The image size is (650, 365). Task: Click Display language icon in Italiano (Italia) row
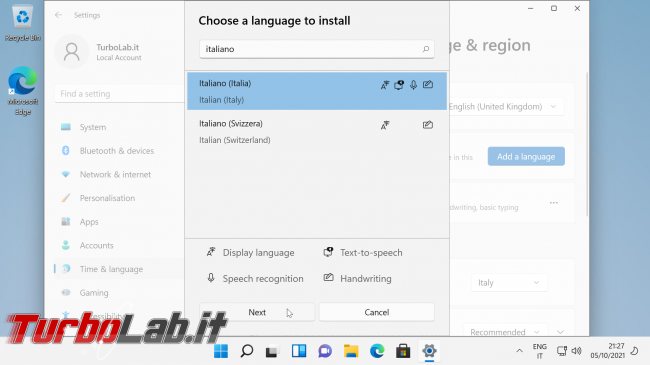[385, 85]
